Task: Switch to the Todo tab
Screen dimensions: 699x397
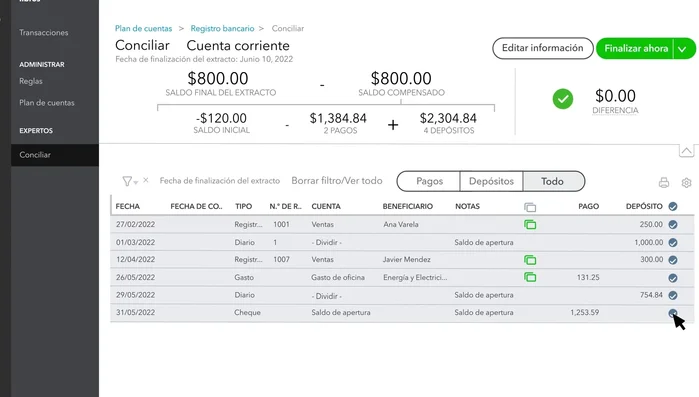Action: click(x=553, y=181)
